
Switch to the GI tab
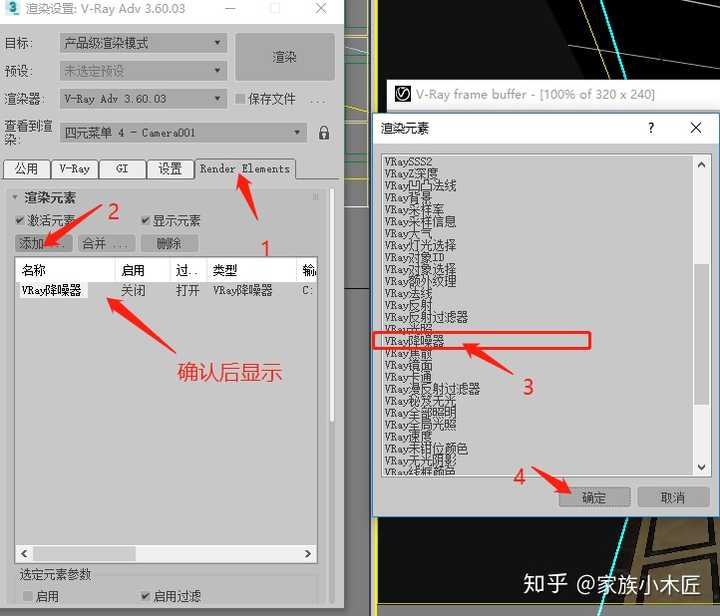coord(122,169)
